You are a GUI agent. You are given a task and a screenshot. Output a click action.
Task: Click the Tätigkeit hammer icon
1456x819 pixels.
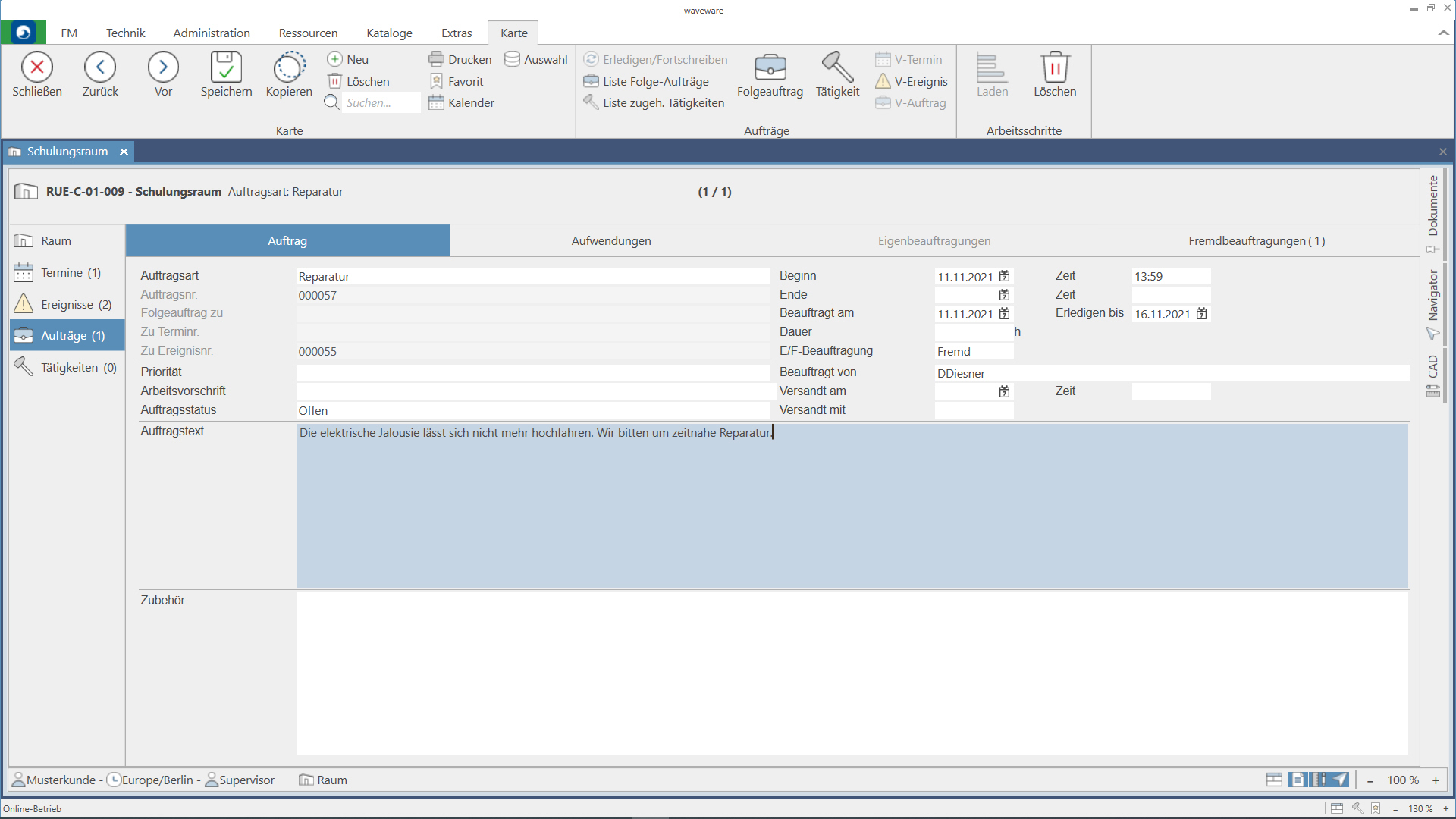[837, 67]
